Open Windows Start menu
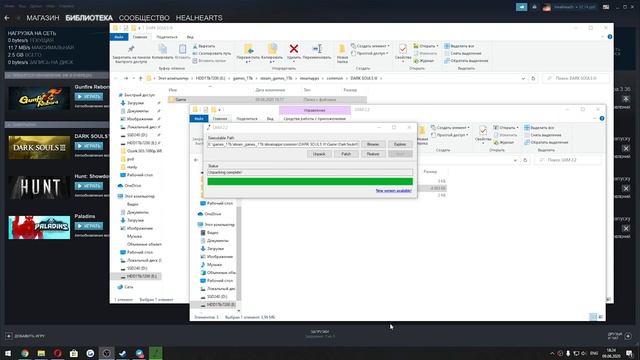This screenshot has height=360, width=640. point(8,353)
